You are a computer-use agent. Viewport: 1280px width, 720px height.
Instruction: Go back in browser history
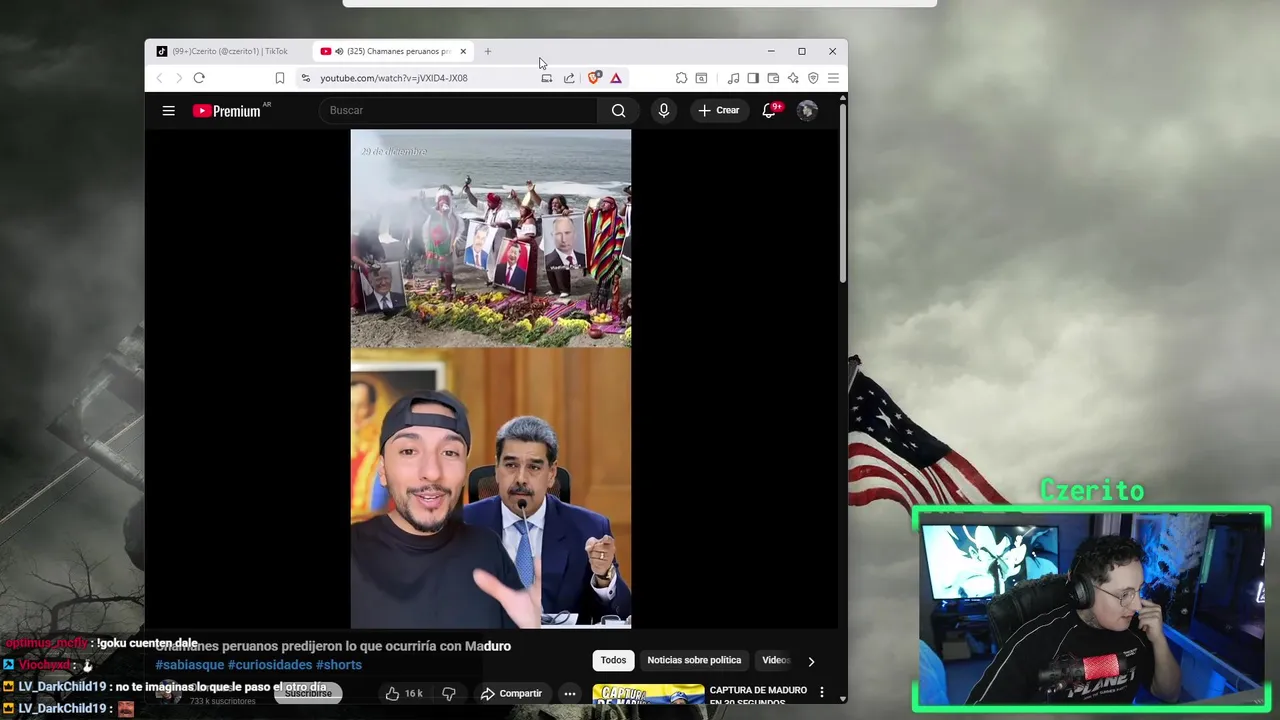coord(159,78)
